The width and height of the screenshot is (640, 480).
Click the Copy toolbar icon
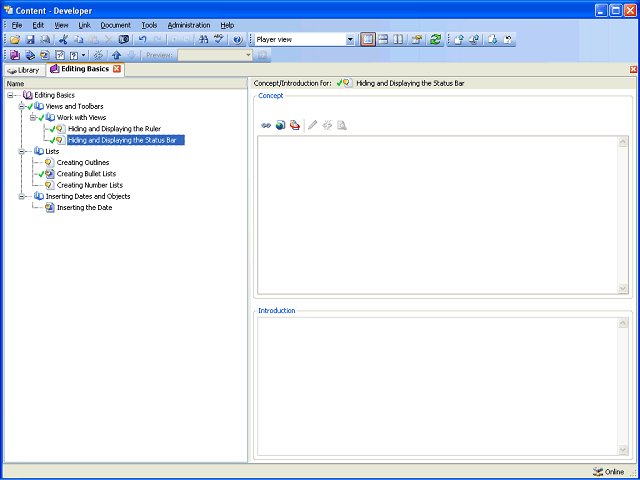[x=78, y=40]
